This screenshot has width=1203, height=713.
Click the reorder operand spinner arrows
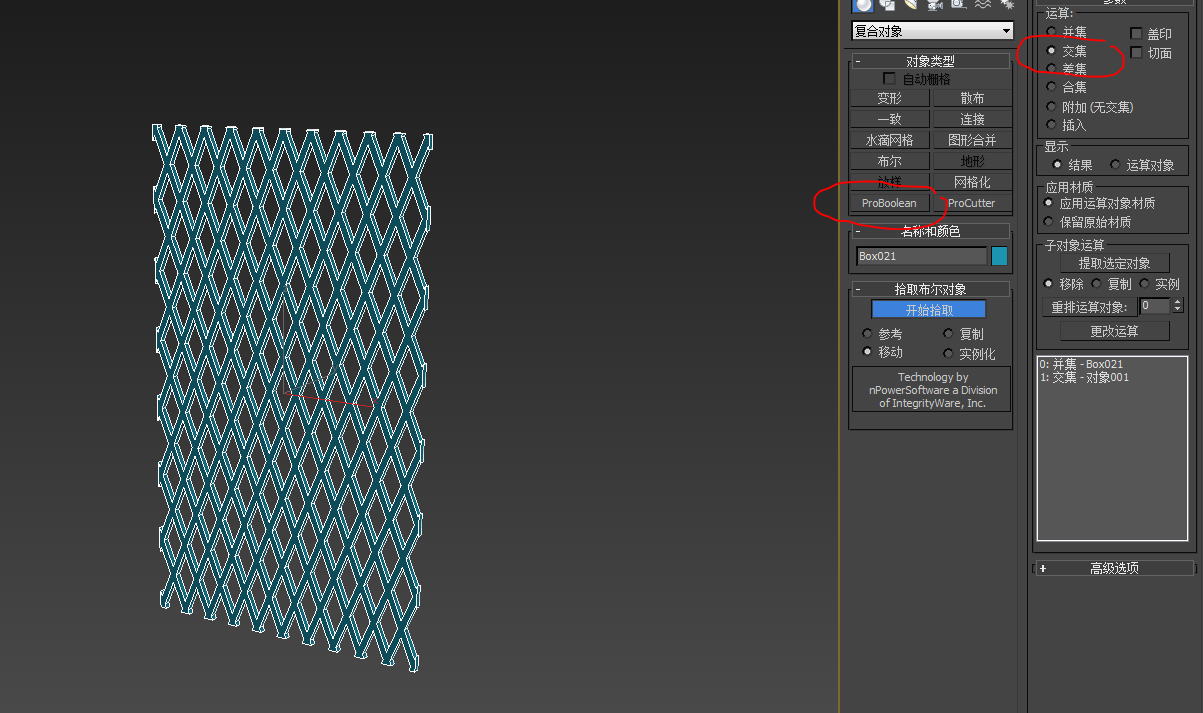[x=1178, y=306]
